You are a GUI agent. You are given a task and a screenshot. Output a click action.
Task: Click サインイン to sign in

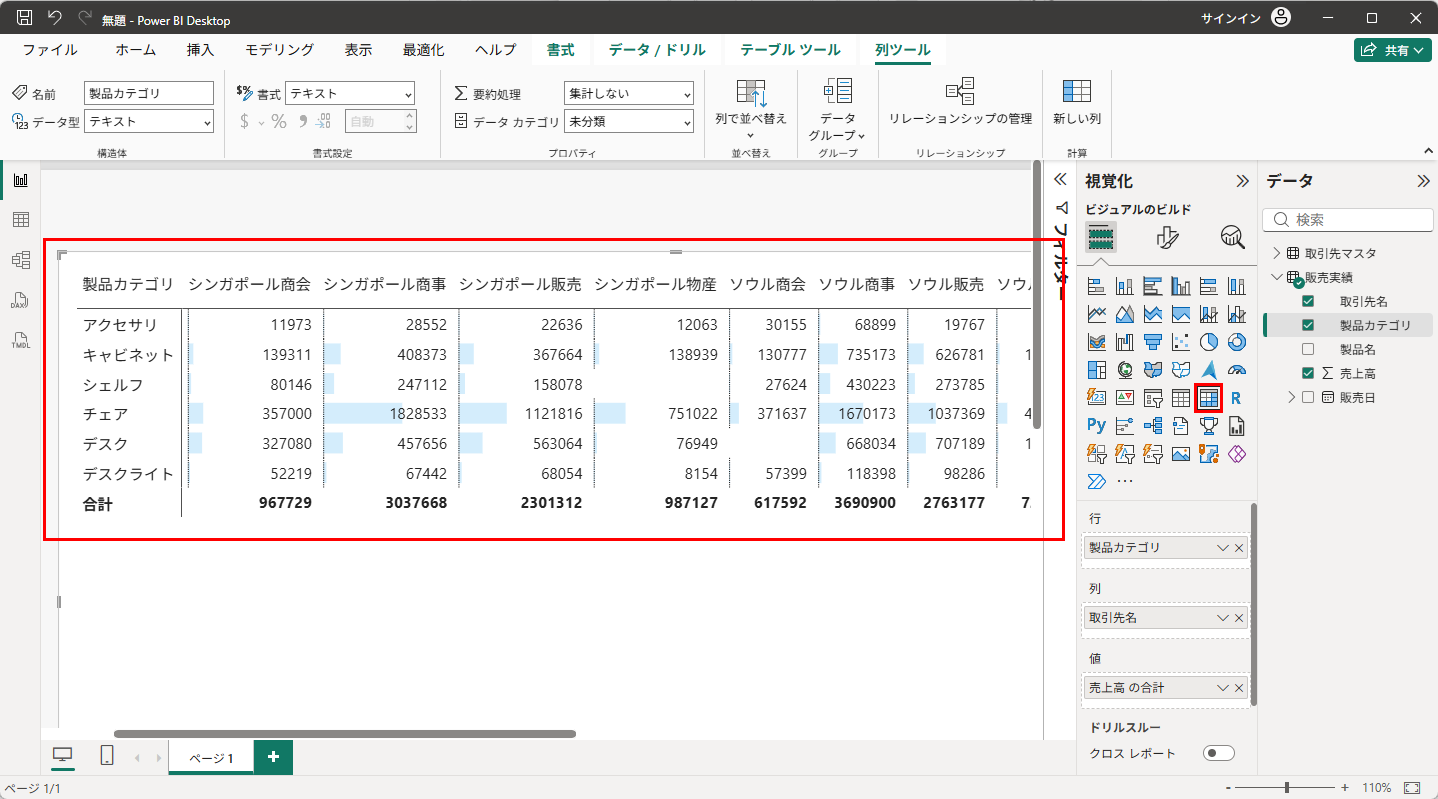[x=1231, y=18]
